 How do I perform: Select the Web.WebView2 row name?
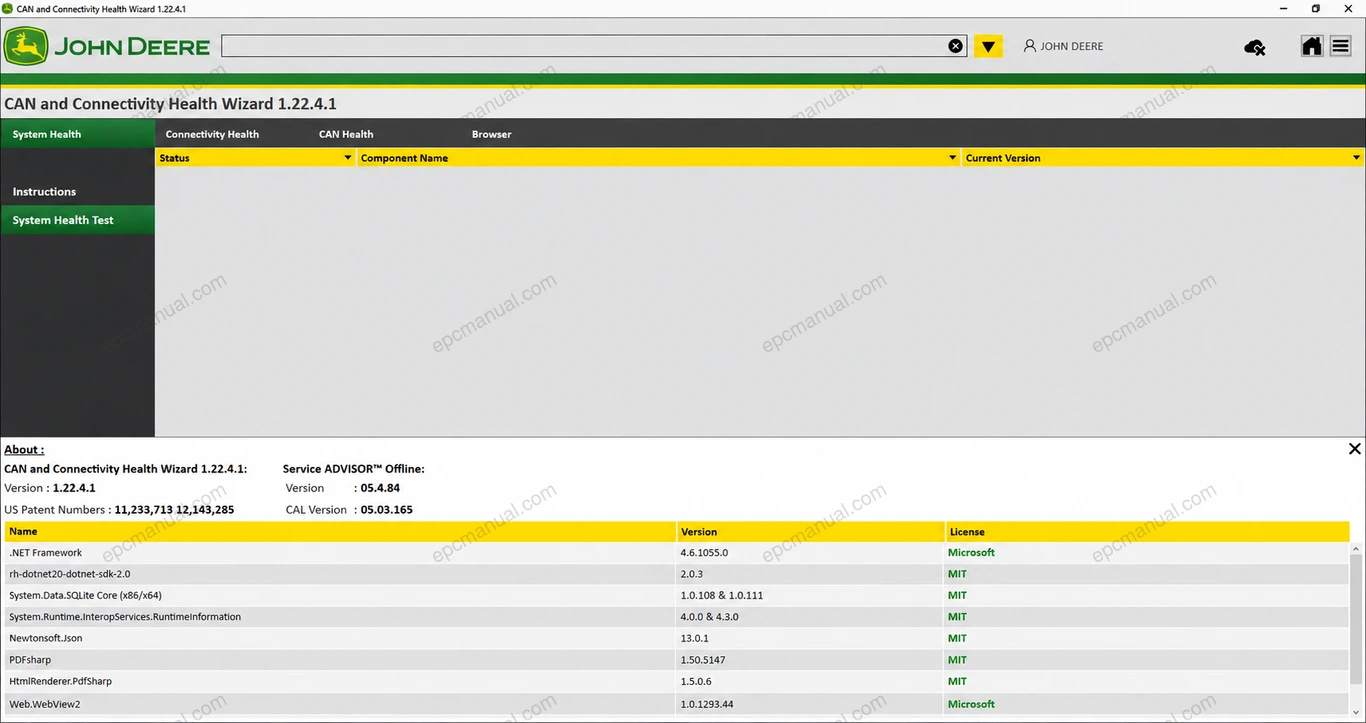(45, 704)
